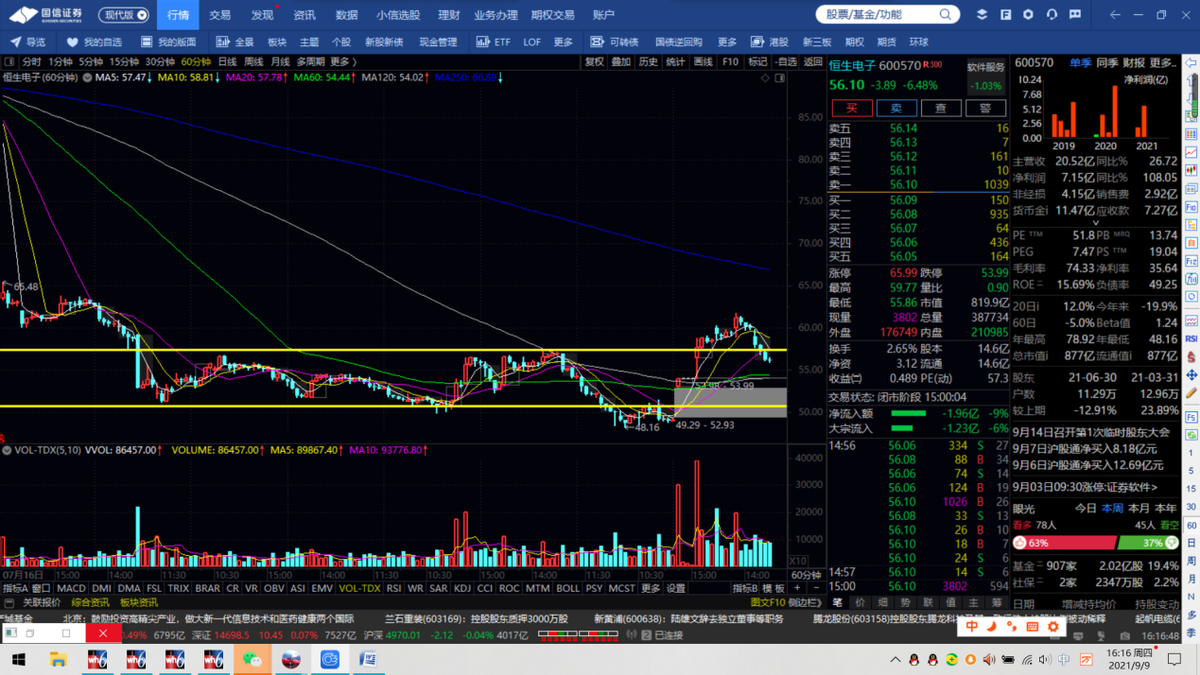This screenshot has width=1200, height=675.
Task: Click the orange gear icon in input-method bar
Action: [x=1053, y=627]
